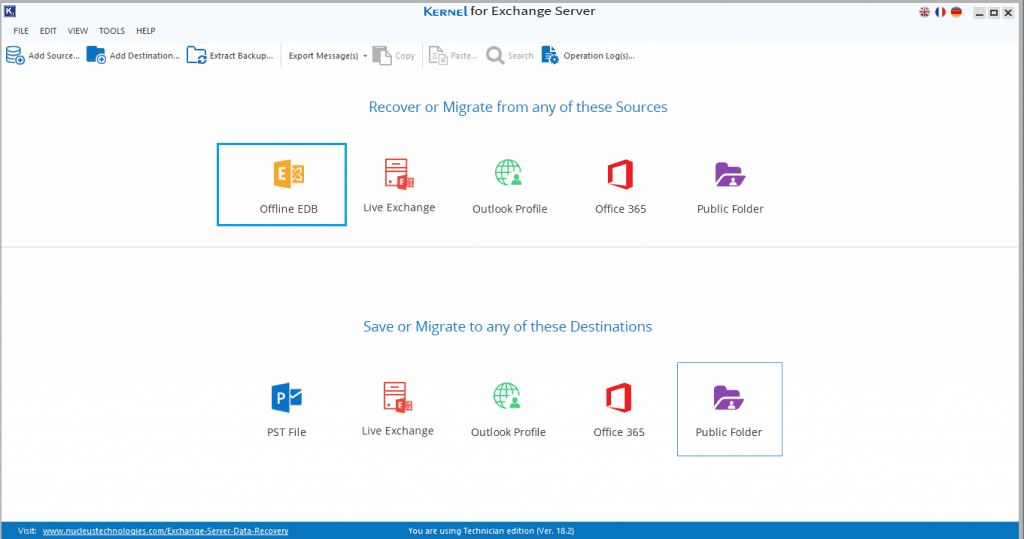Open Extract Backup tool

coord(230,56)
